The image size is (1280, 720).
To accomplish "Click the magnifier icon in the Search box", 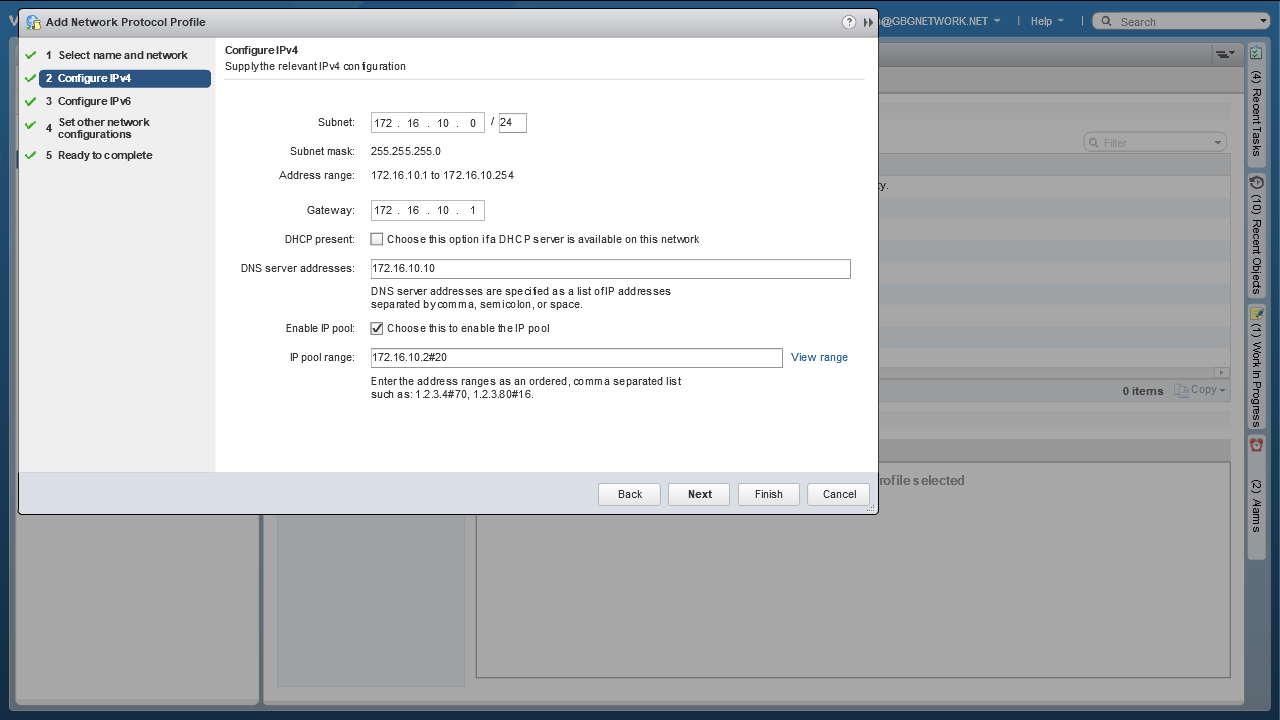I will point(1106,21).
